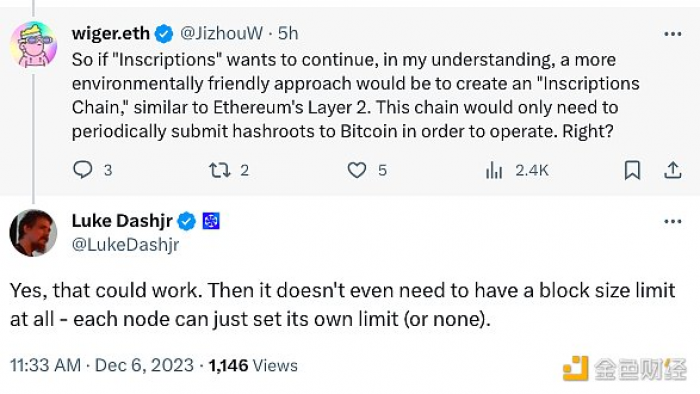Open the 11:33 AM · Dec 6, 2023 timestamp
700x394 pixels.
click(102, 365)
